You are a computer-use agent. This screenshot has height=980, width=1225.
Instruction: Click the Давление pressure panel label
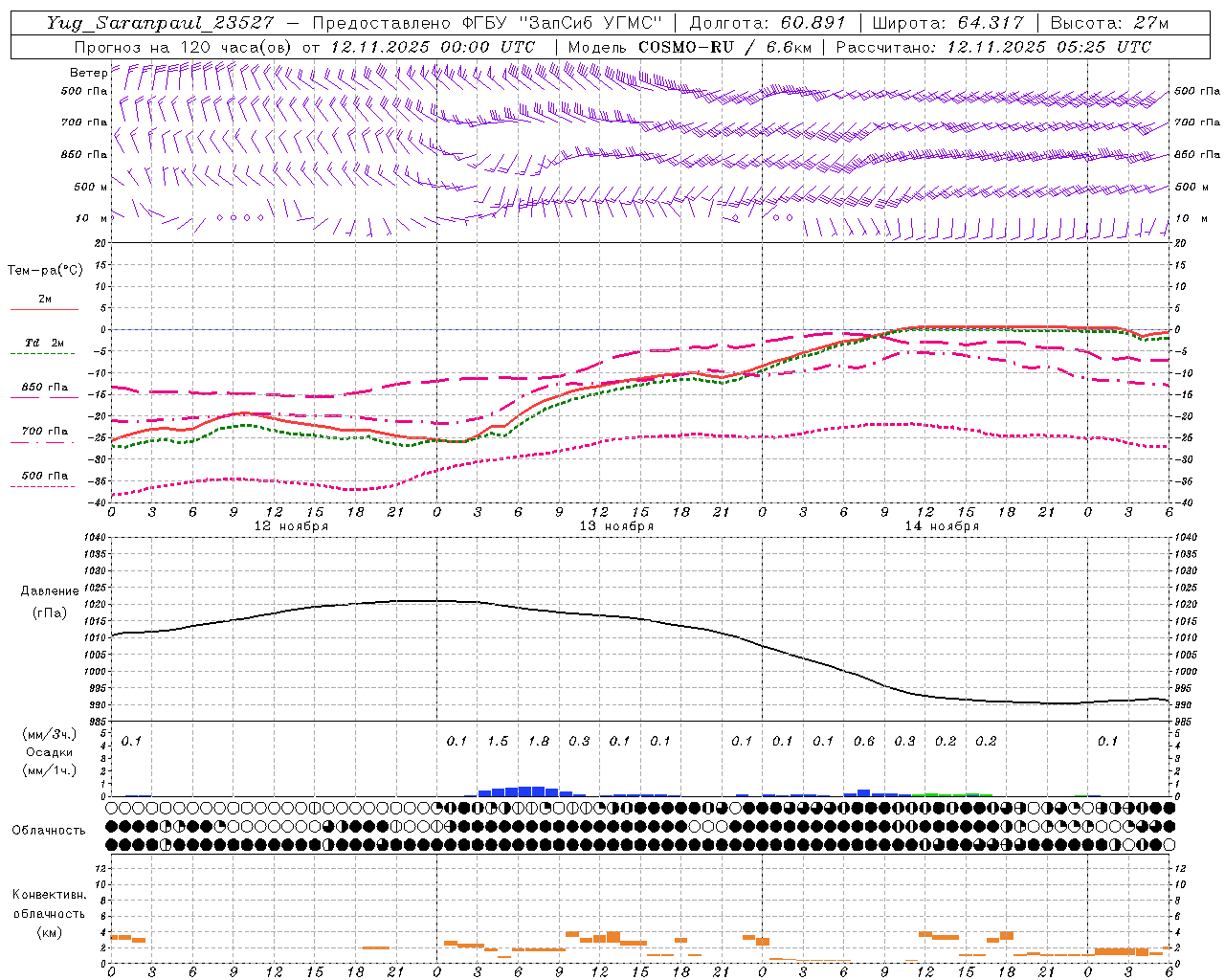point(50,591)
